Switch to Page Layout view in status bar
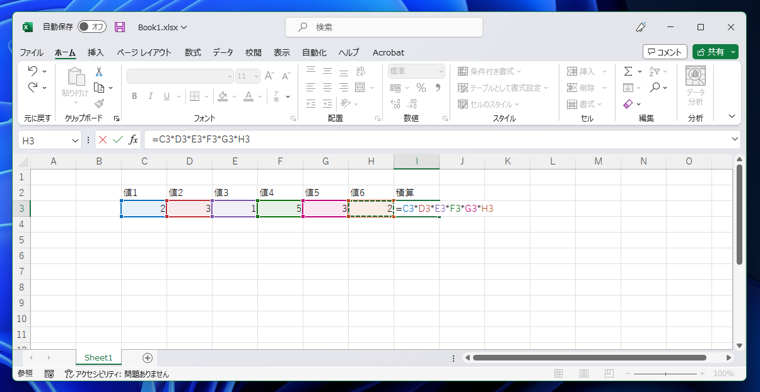This screenshot has height=392, width=760. 584,374
